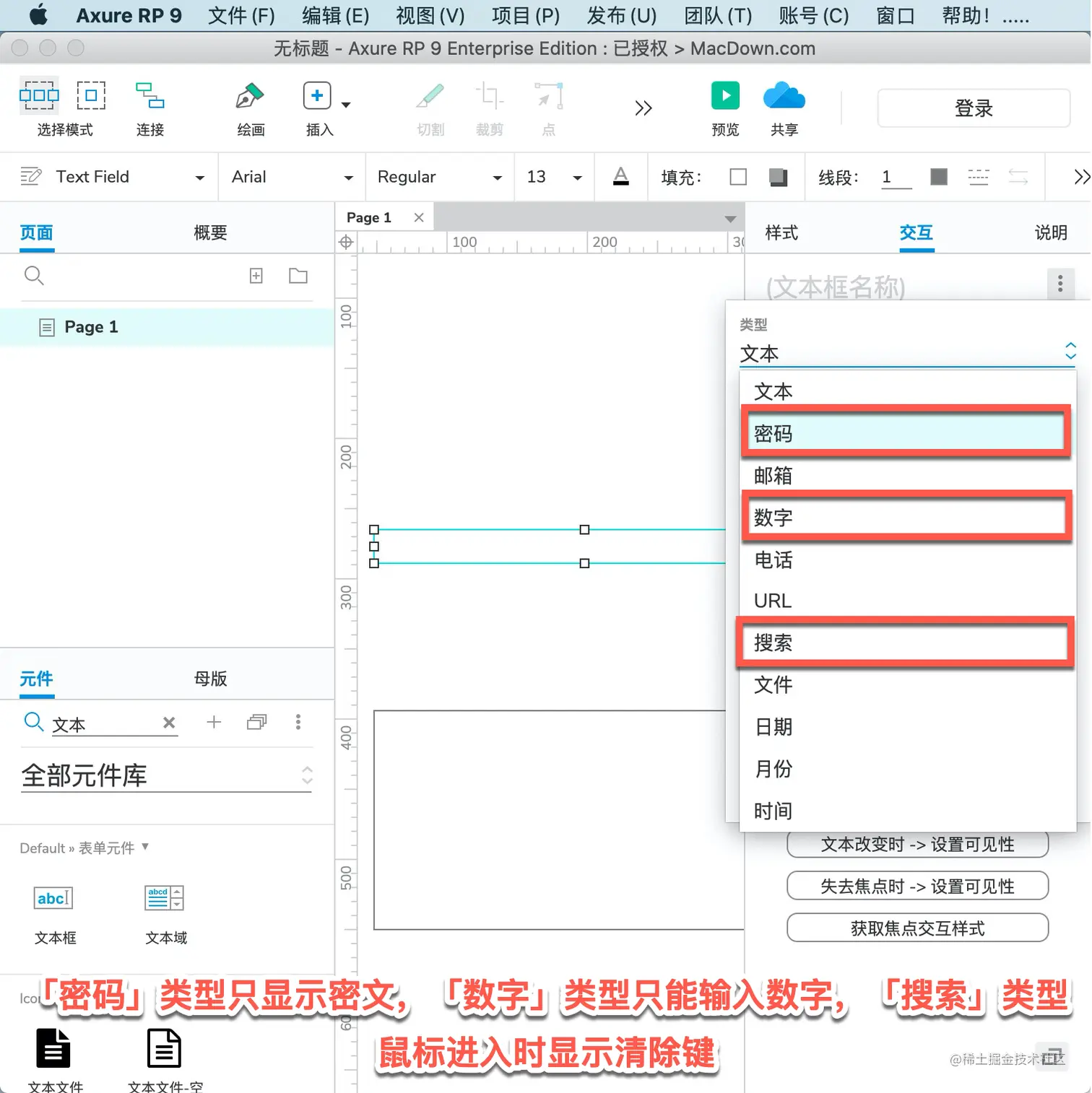Add a new folder in pages panel
The image size is (1092, 1093).
(298, 276)
